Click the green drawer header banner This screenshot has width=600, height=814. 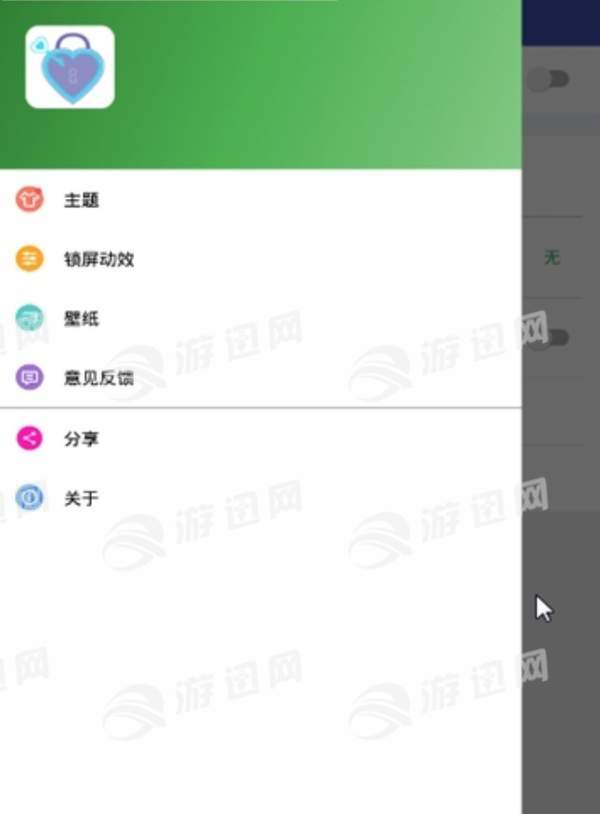coord(261,84)
